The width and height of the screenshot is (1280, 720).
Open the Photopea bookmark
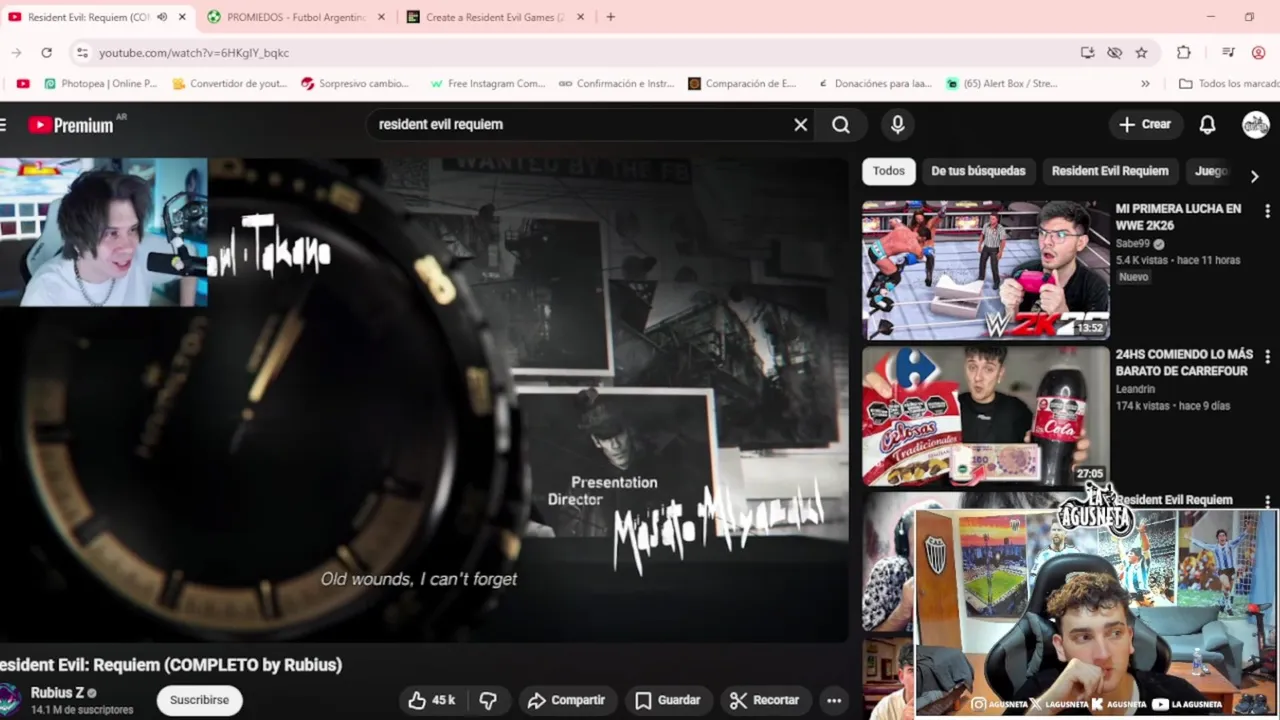[x=99, y=83]
